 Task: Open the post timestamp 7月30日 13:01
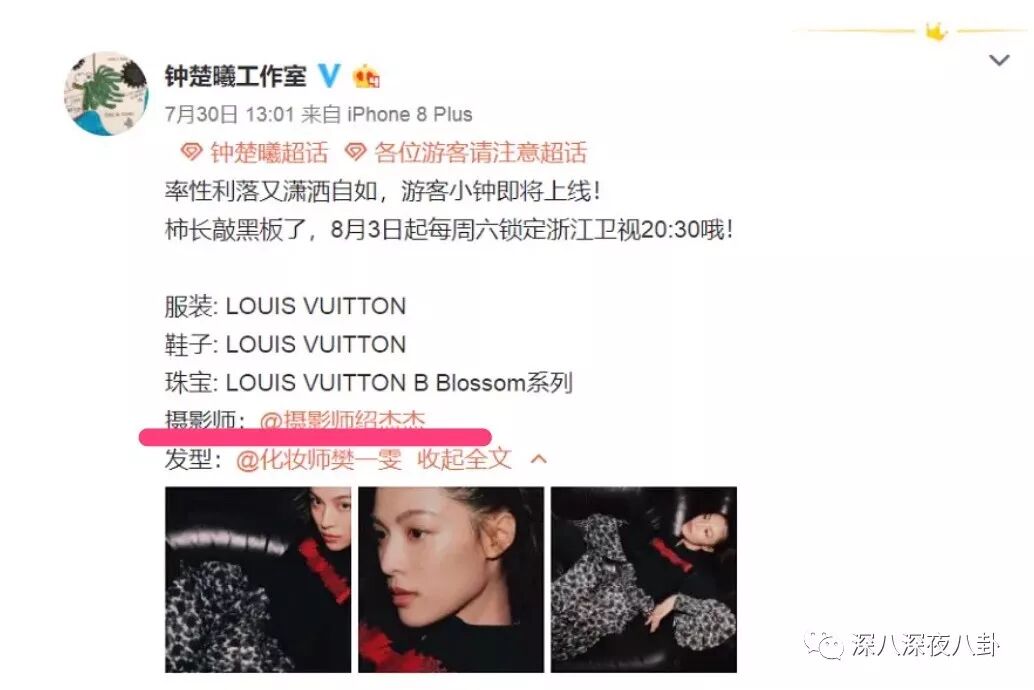point(229,114)
